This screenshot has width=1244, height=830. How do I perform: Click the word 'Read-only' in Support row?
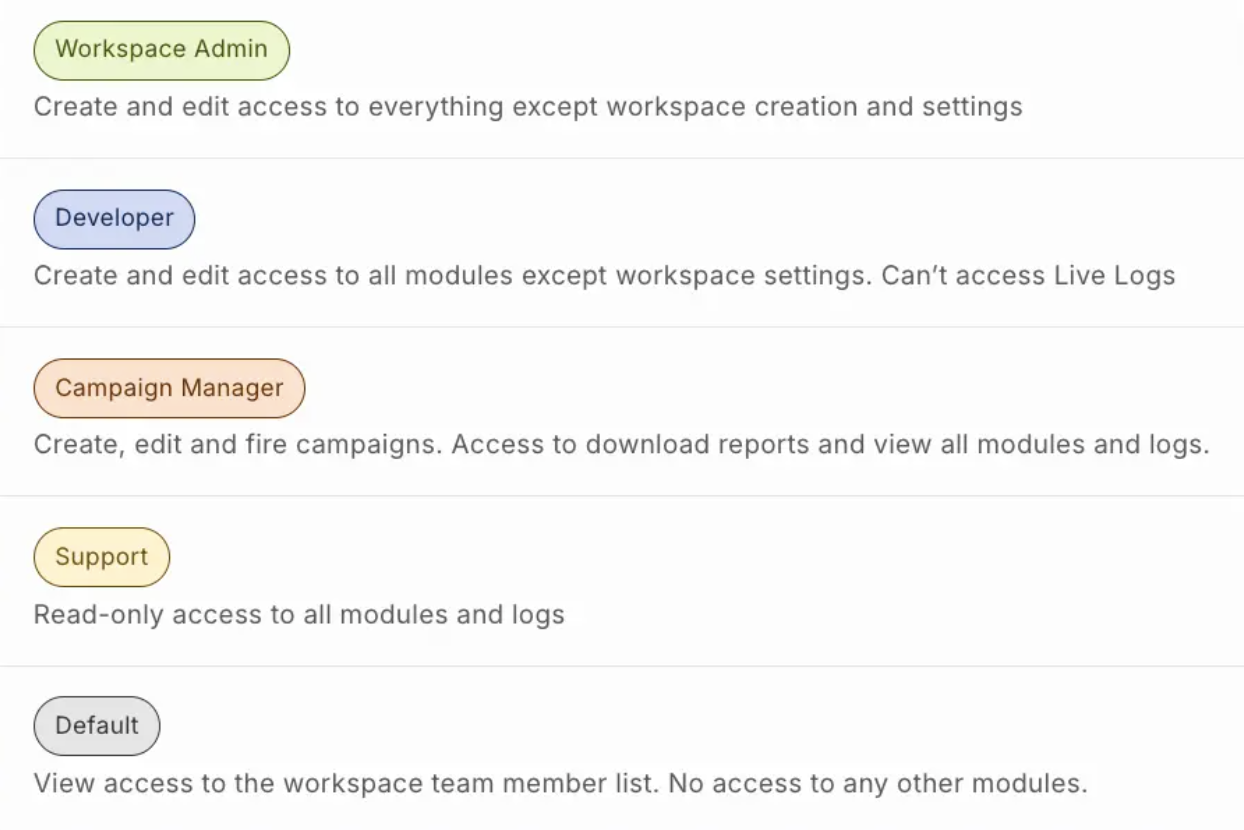[x=99, y=614]
